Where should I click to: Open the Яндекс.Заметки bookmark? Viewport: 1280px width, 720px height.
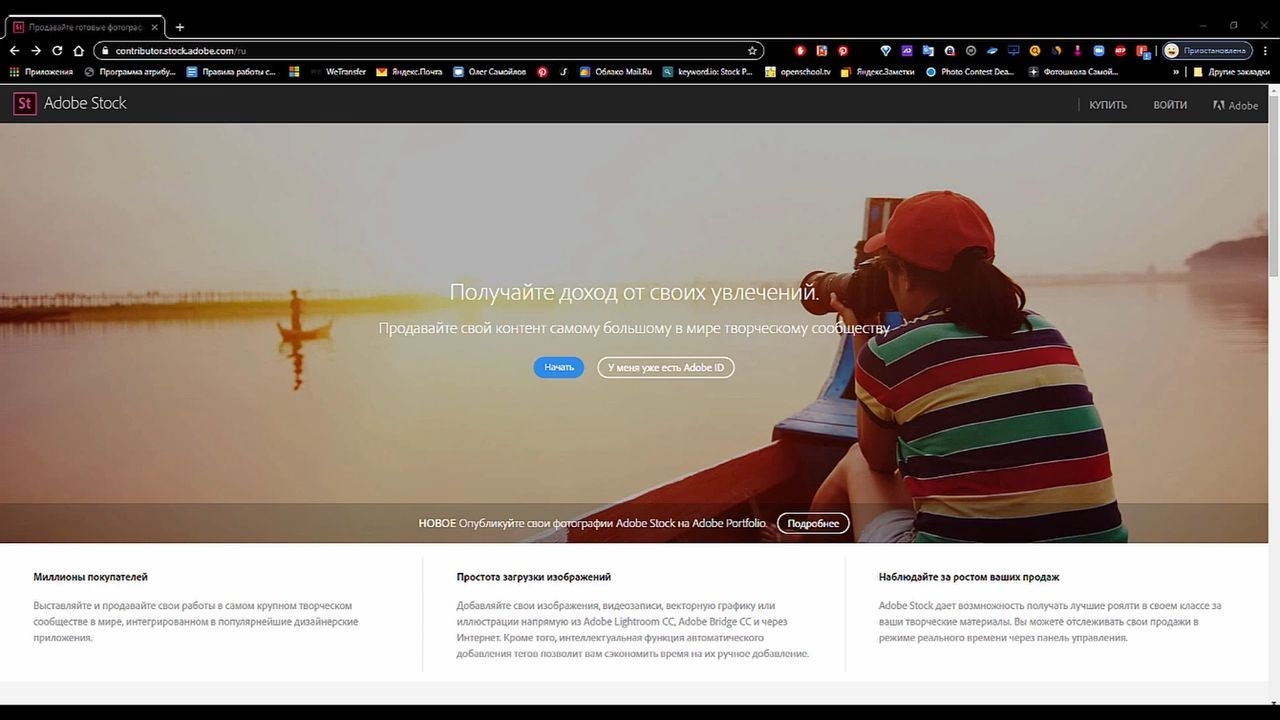(x=877, y=72)
